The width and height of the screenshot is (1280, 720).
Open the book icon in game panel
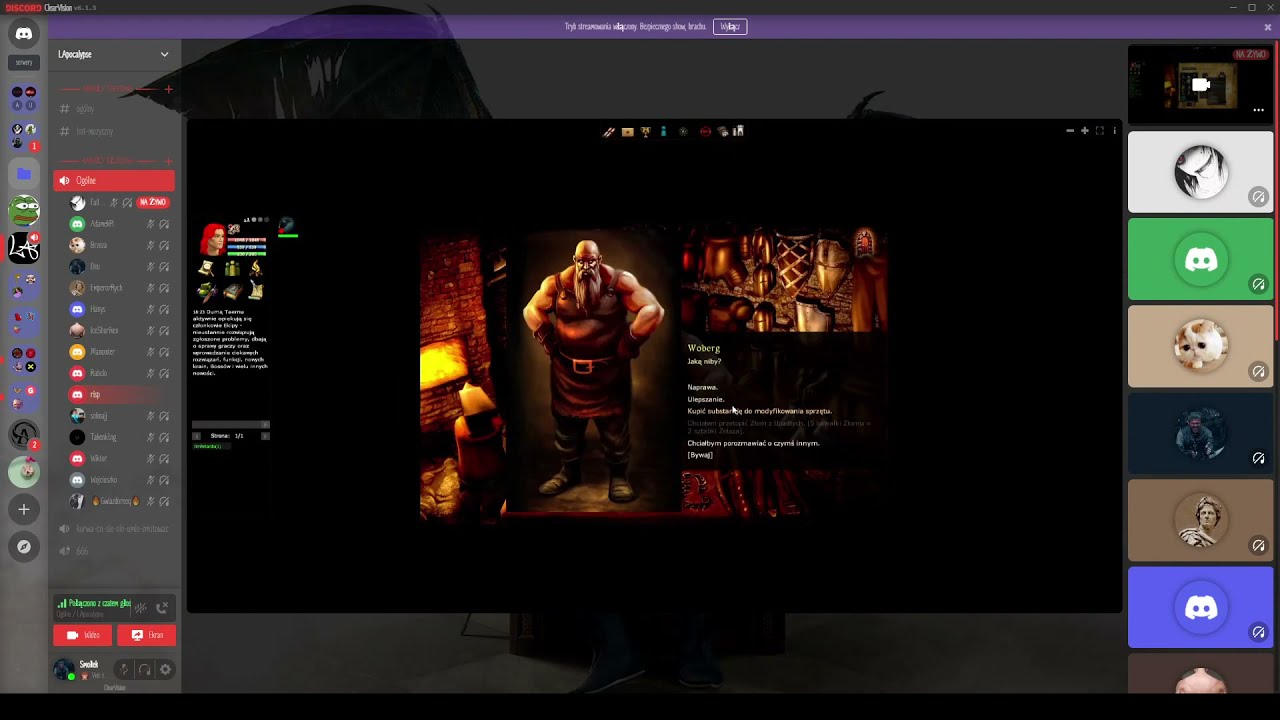pyautogui.click(x=232, y=291)
